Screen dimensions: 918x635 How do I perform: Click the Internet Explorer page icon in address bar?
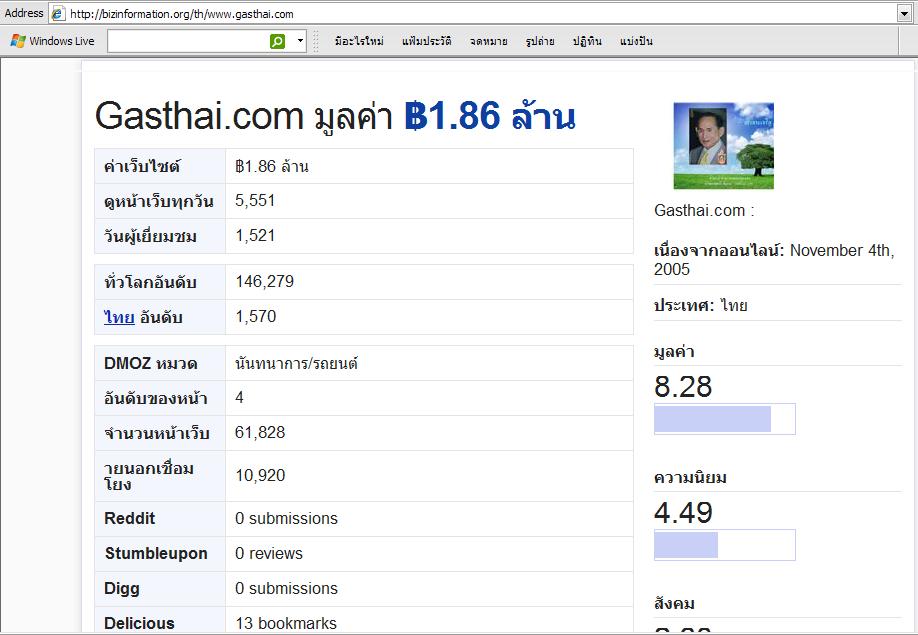[x=58, y=13]
